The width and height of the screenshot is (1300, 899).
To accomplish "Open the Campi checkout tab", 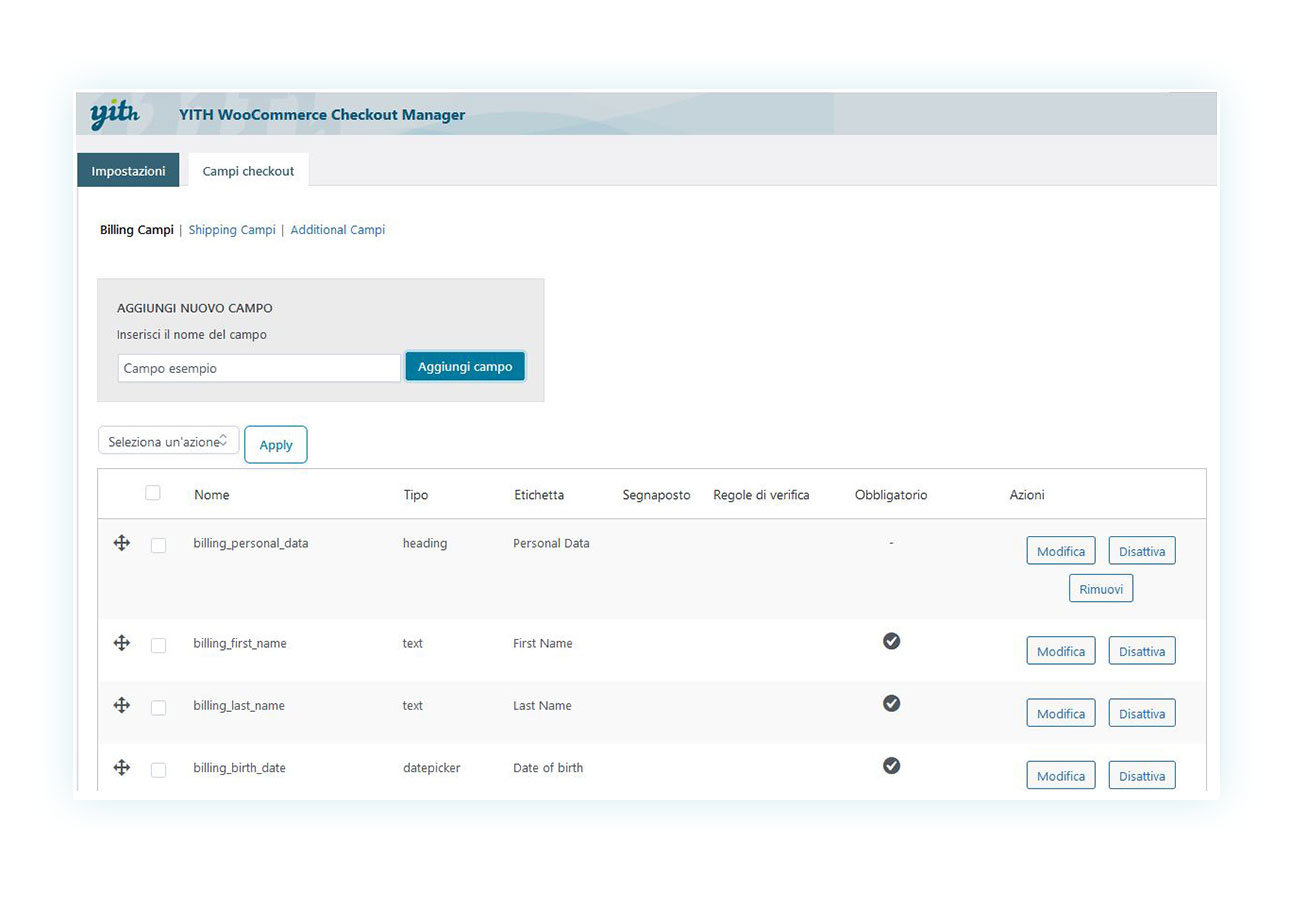I will pyautogui.click(x=248, y=170).
